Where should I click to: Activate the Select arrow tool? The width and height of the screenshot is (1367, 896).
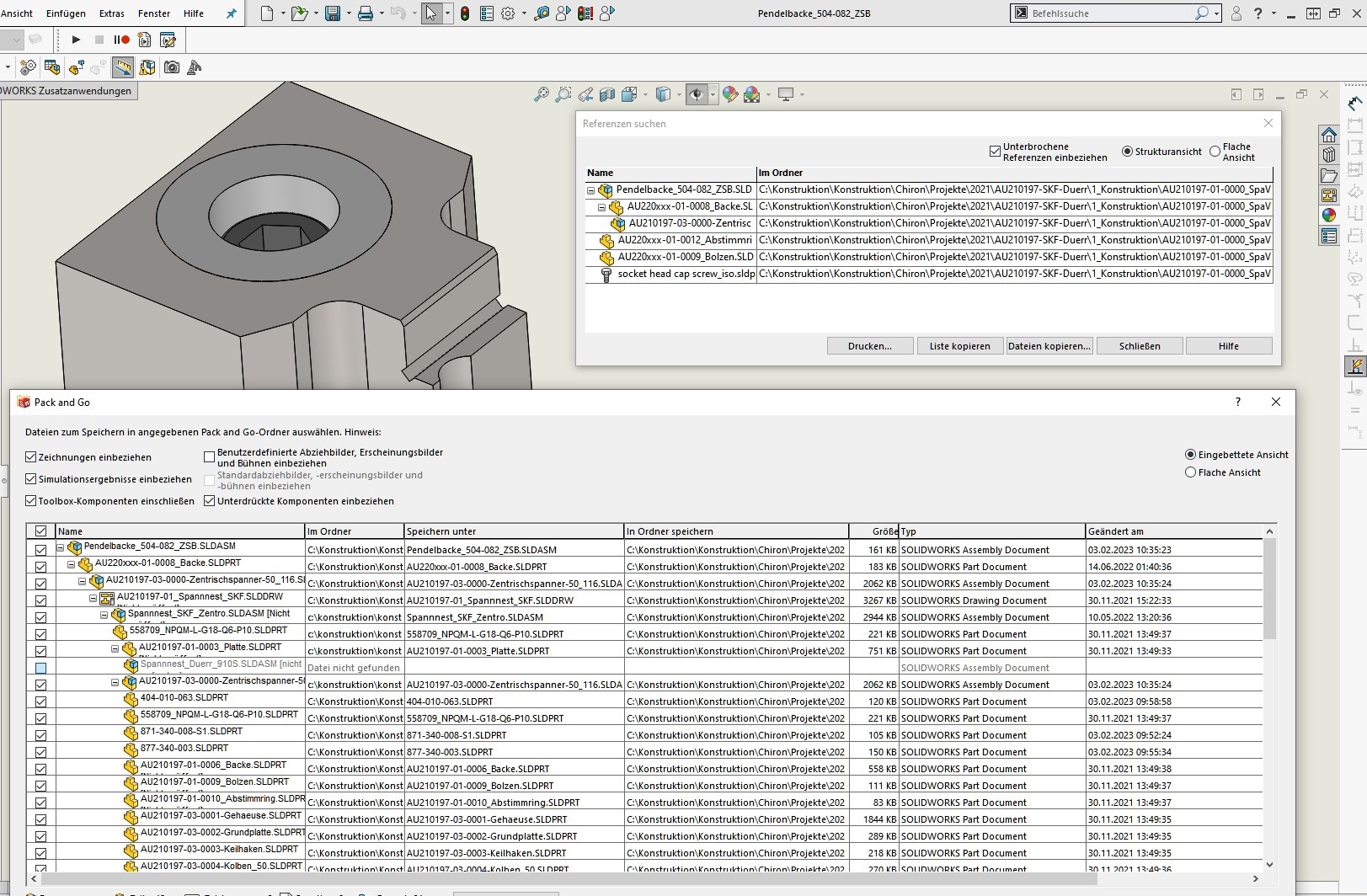(x=431, y=13)
